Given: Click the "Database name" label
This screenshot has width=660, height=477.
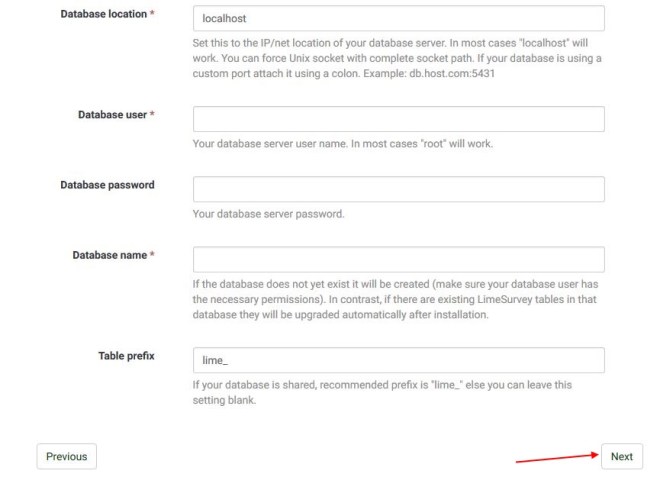Looking at the screenshot, I should (109, 255).
